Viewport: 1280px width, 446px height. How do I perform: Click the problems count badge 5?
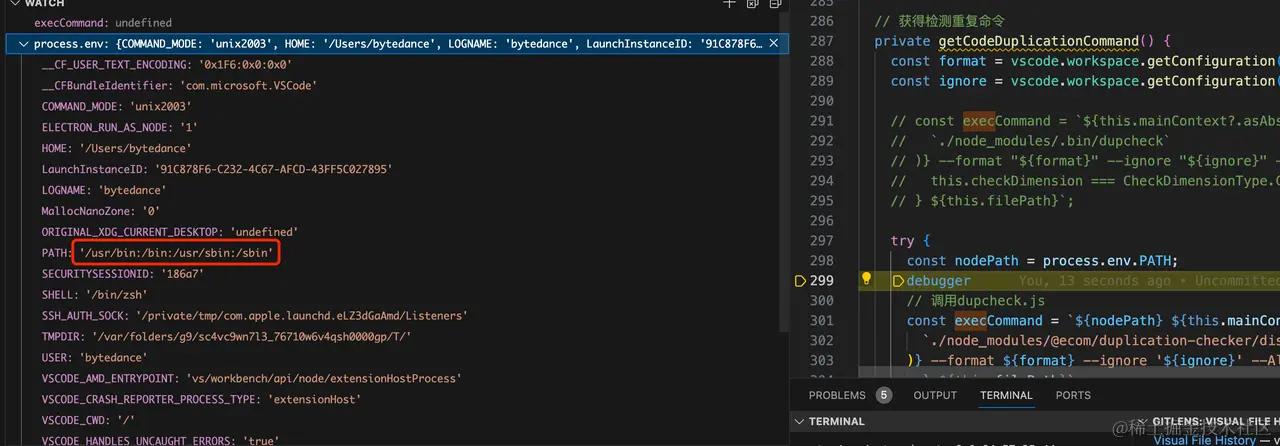(883, 395)
